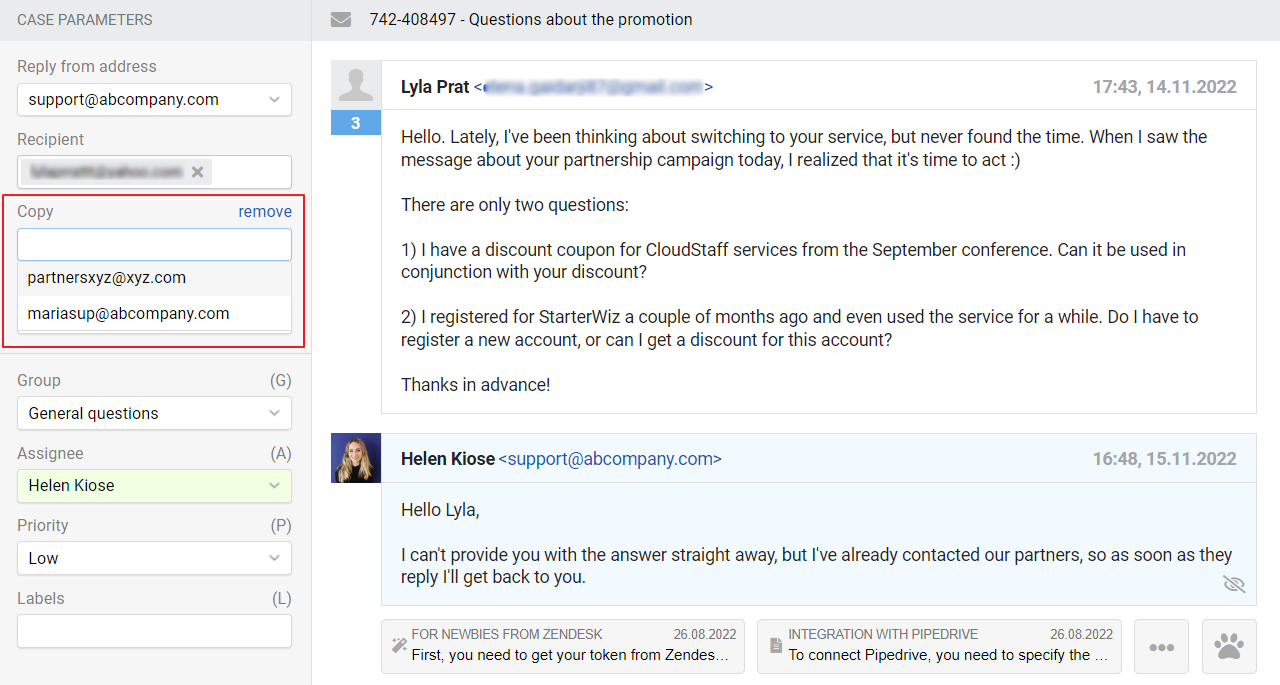Focus the Copy email input field
The image size is (1280, 685).
(154, 245)
